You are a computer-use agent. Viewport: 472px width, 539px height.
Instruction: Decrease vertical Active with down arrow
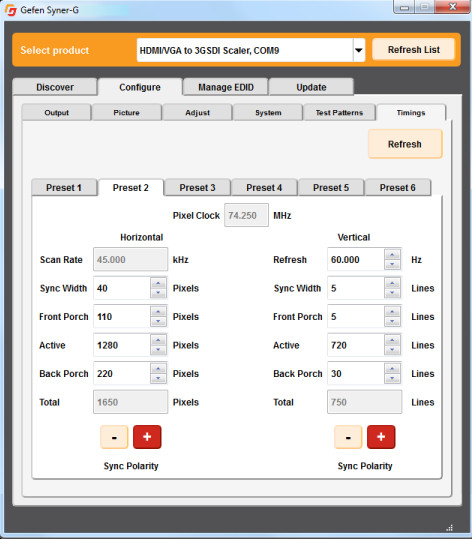pyautogui.click(x=392, y=350)
